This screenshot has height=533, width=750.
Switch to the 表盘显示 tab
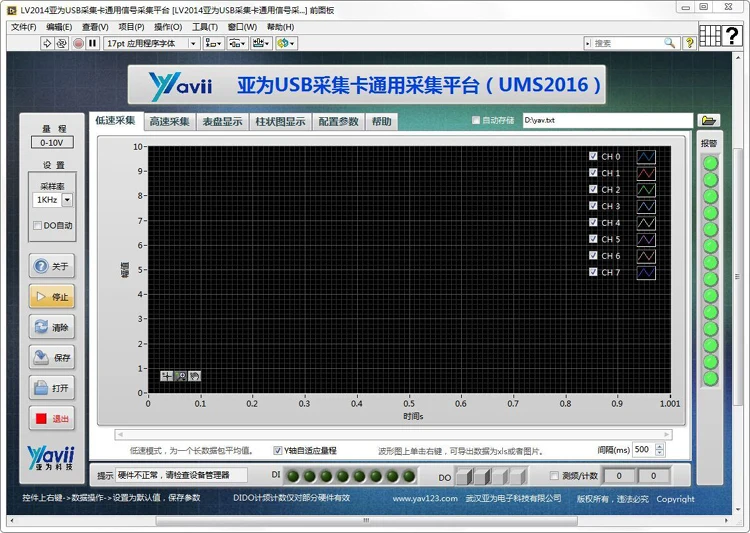pos(222,122)
